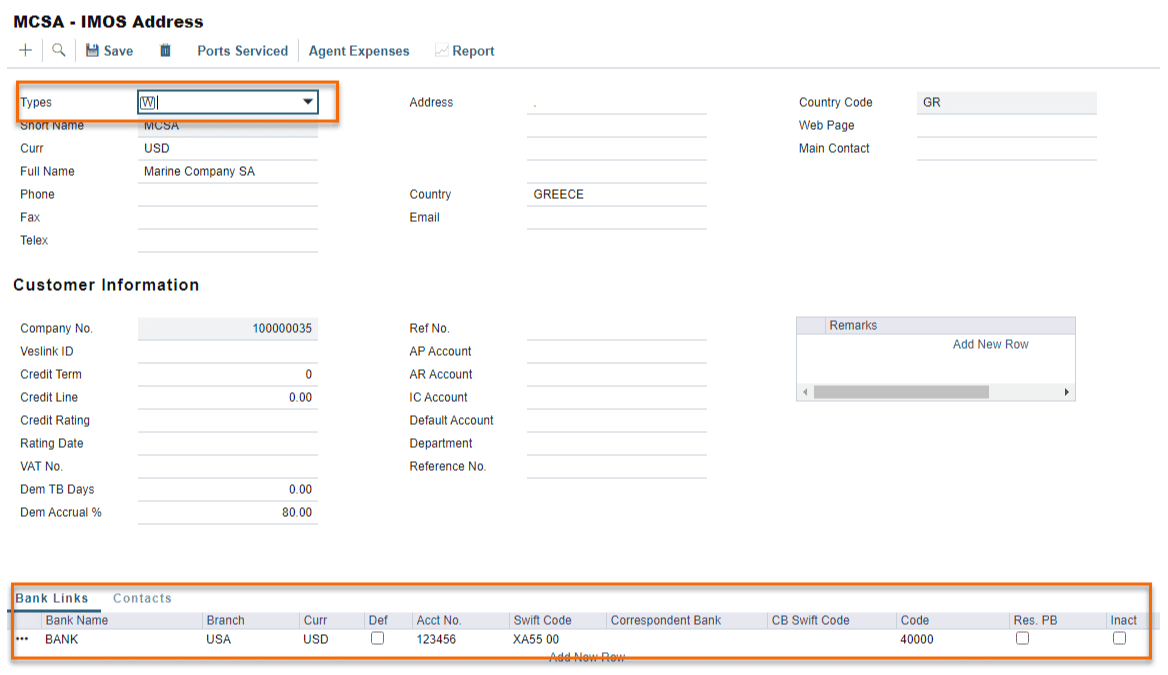Select the Bank Links tab
The height and width of the screenshot is (675, 1168).
(x=52, y=598)
